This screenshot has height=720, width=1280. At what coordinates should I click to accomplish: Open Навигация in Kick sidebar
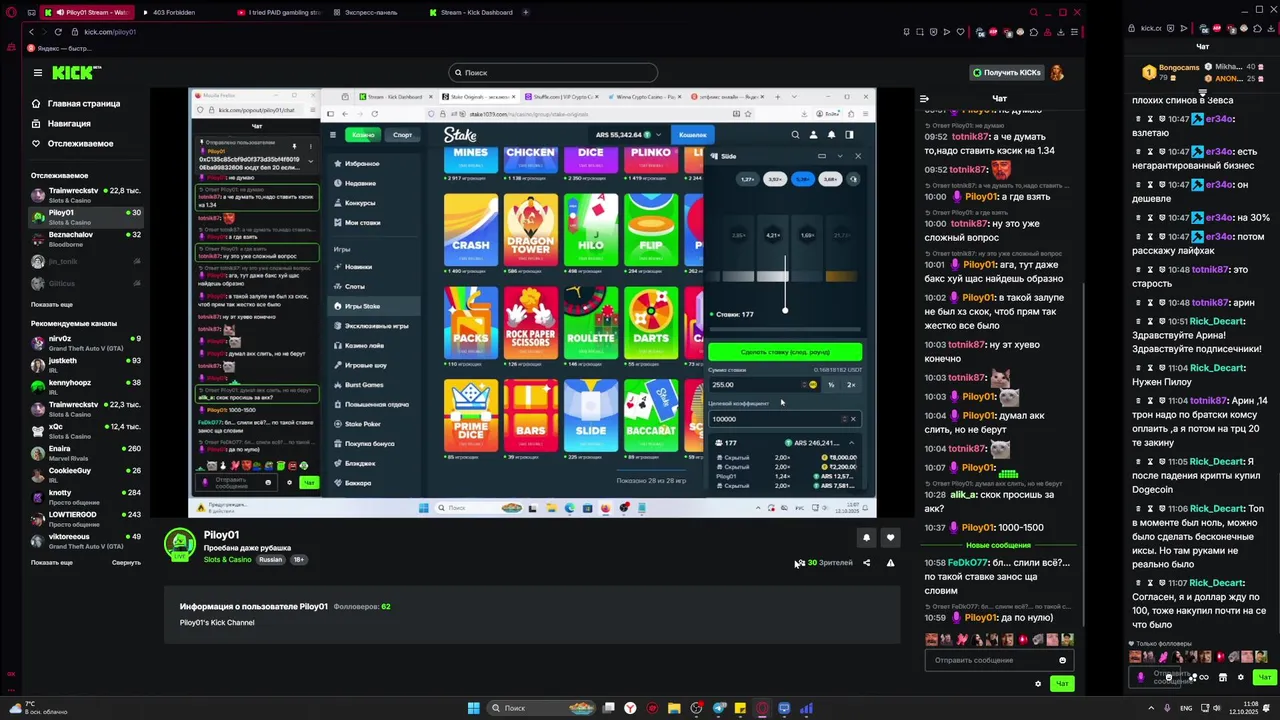(61, 124)
